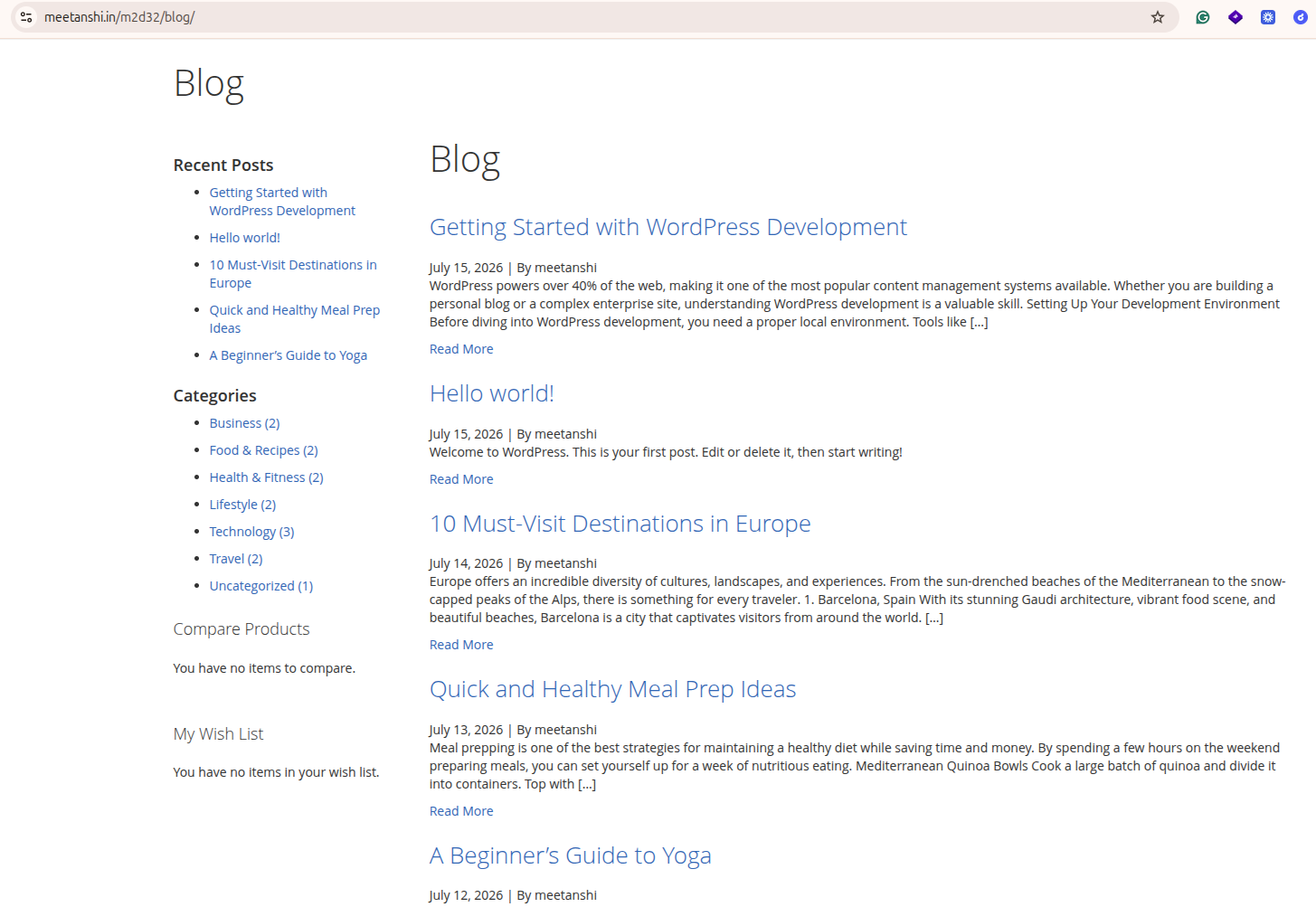Open post title A Beginner's Guide to Yoga
Screen dimensions: 1316x907
(571, 855)
